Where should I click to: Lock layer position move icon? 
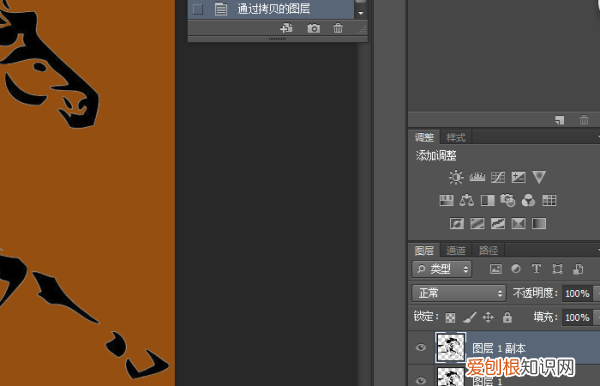488,317
